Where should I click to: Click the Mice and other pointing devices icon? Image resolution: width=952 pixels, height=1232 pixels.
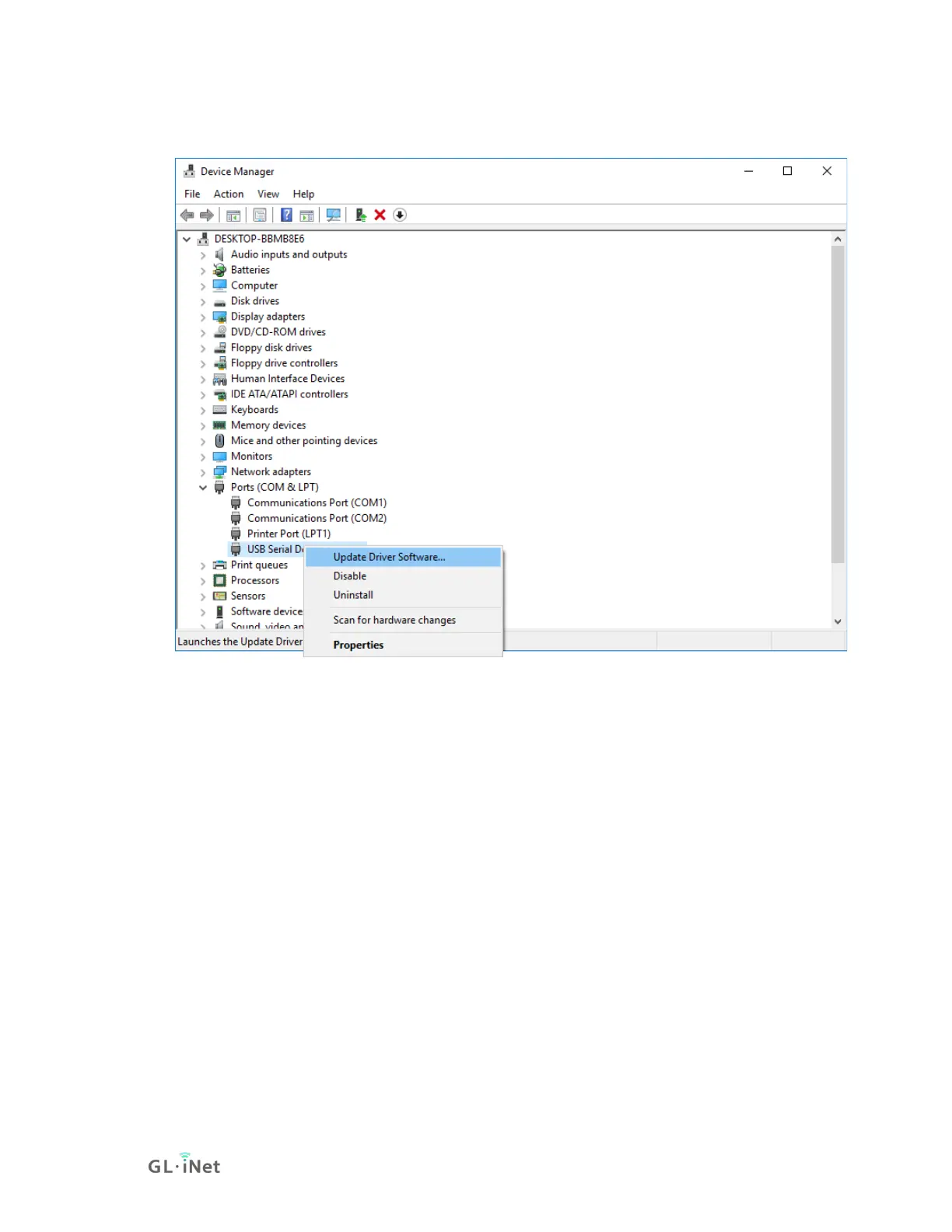tap(220, 441)
